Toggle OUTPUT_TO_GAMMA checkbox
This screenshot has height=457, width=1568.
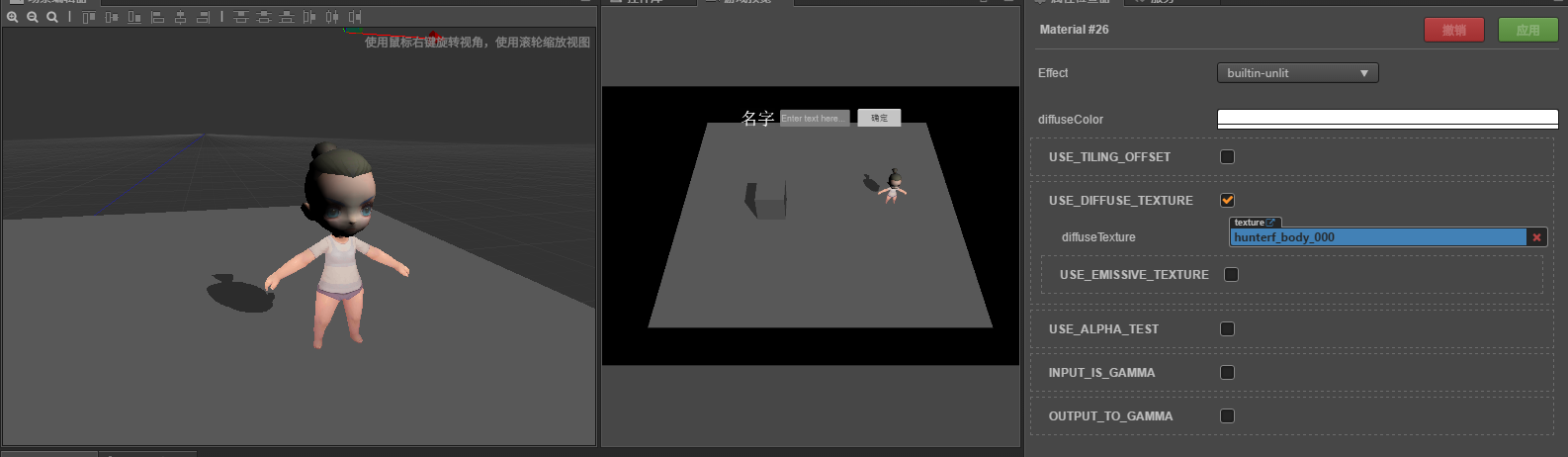tap(1227, 415)
